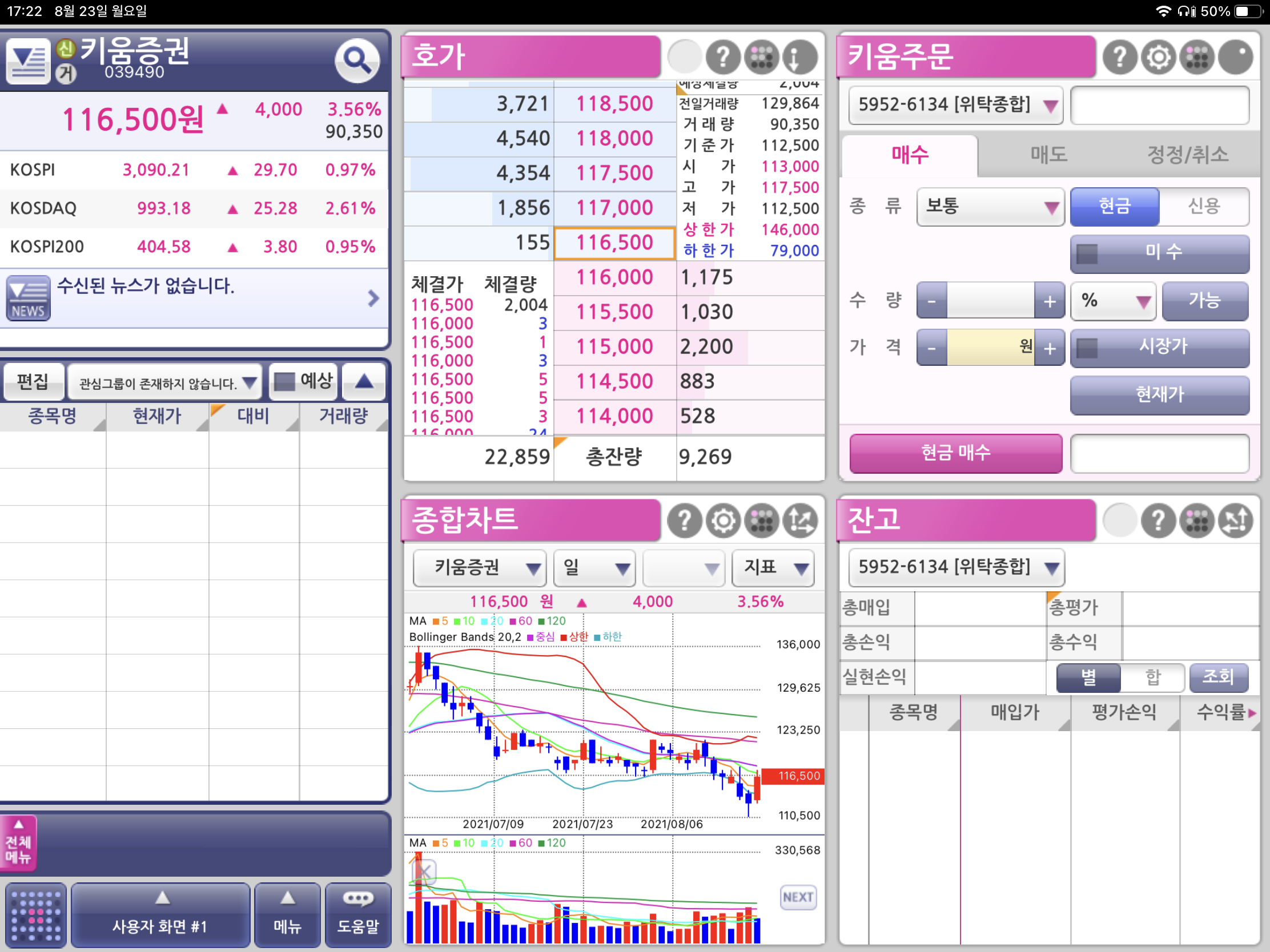
Task: Check the 시장가 option
Action: (x=1087, y=347)
